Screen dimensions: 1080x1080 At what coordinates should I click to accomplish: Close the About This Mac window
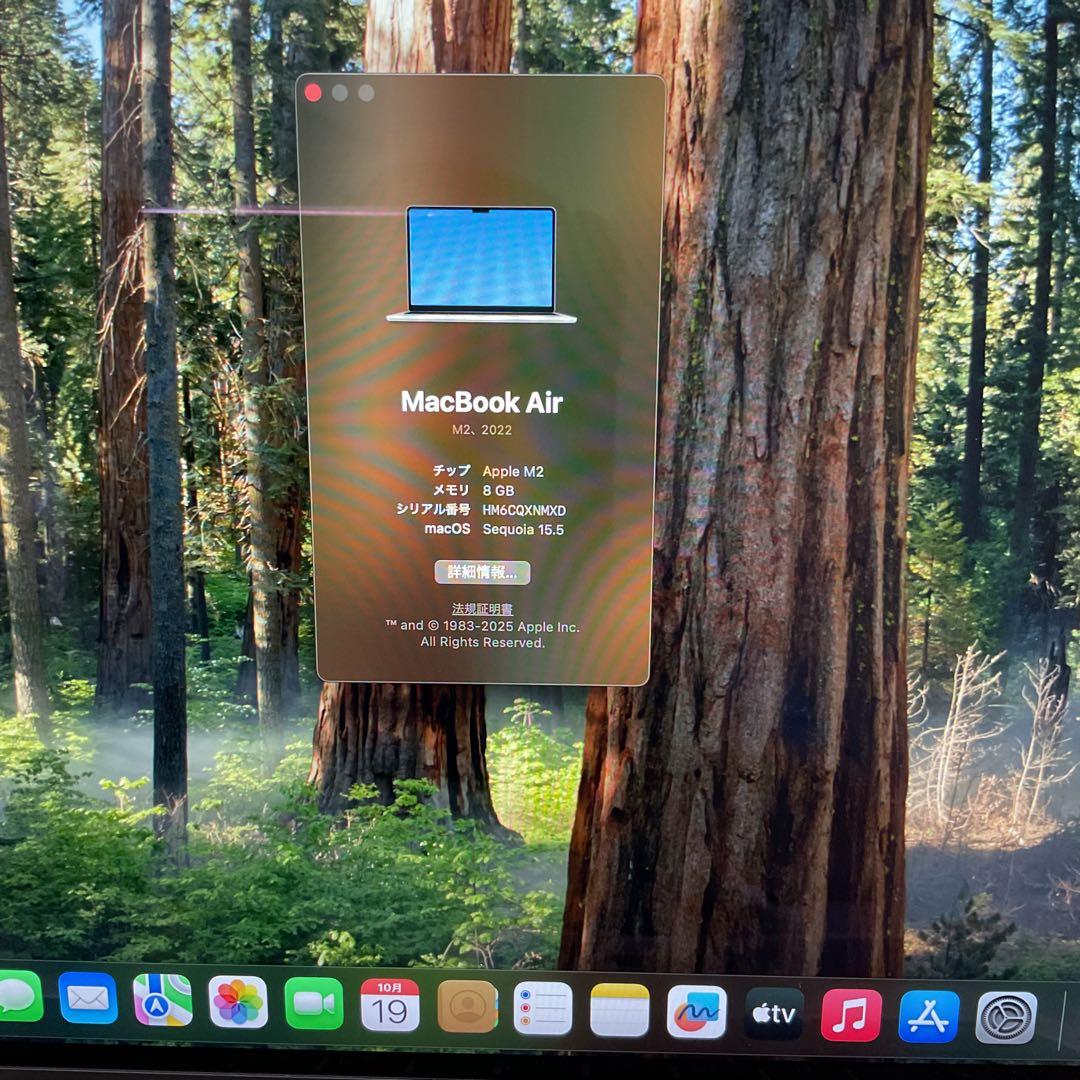[x=315, y=93]
